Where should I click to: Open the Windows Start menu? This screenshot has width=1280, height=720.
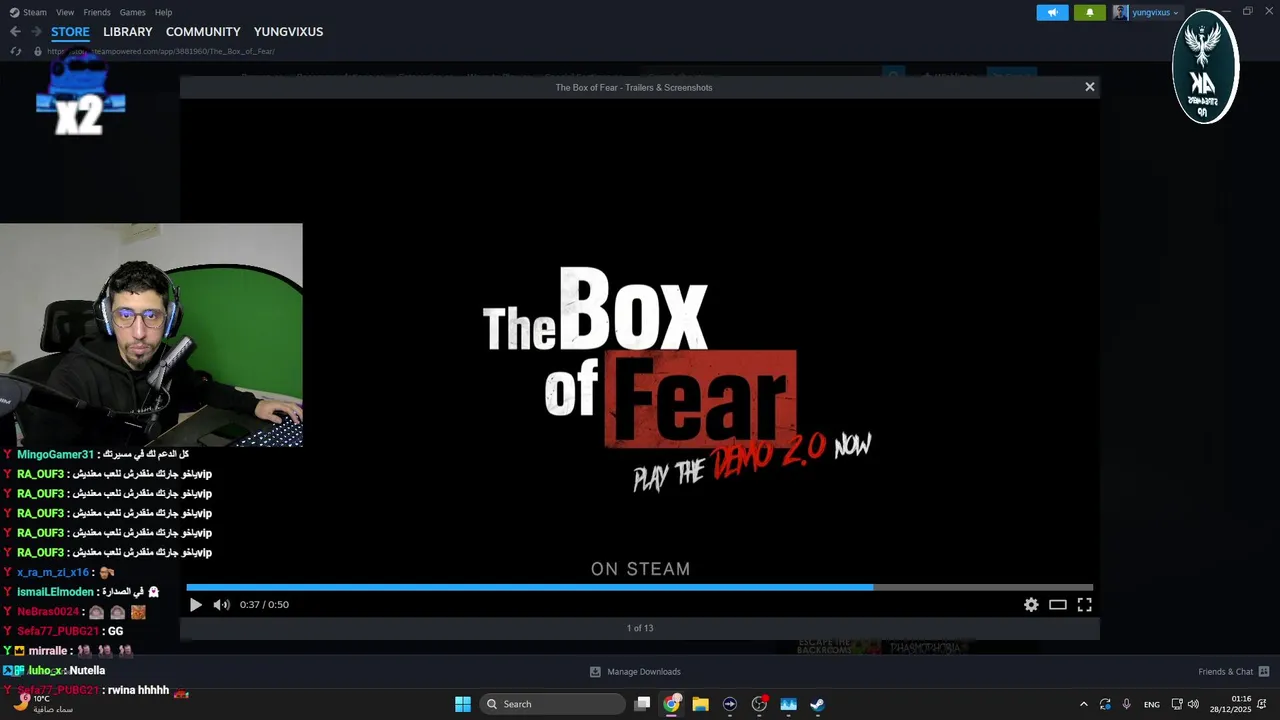point(463,704)
